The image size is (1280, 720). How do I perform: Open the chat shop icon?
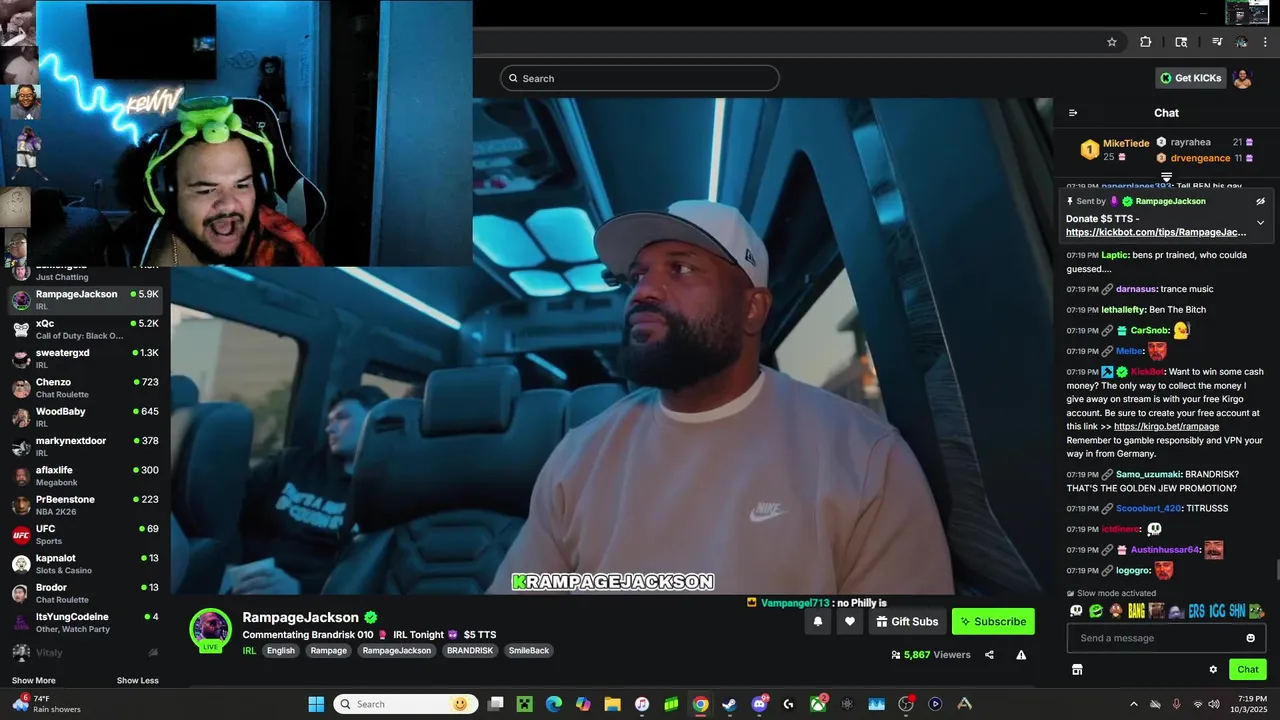pyautogui.click(x=1077, y=669)
